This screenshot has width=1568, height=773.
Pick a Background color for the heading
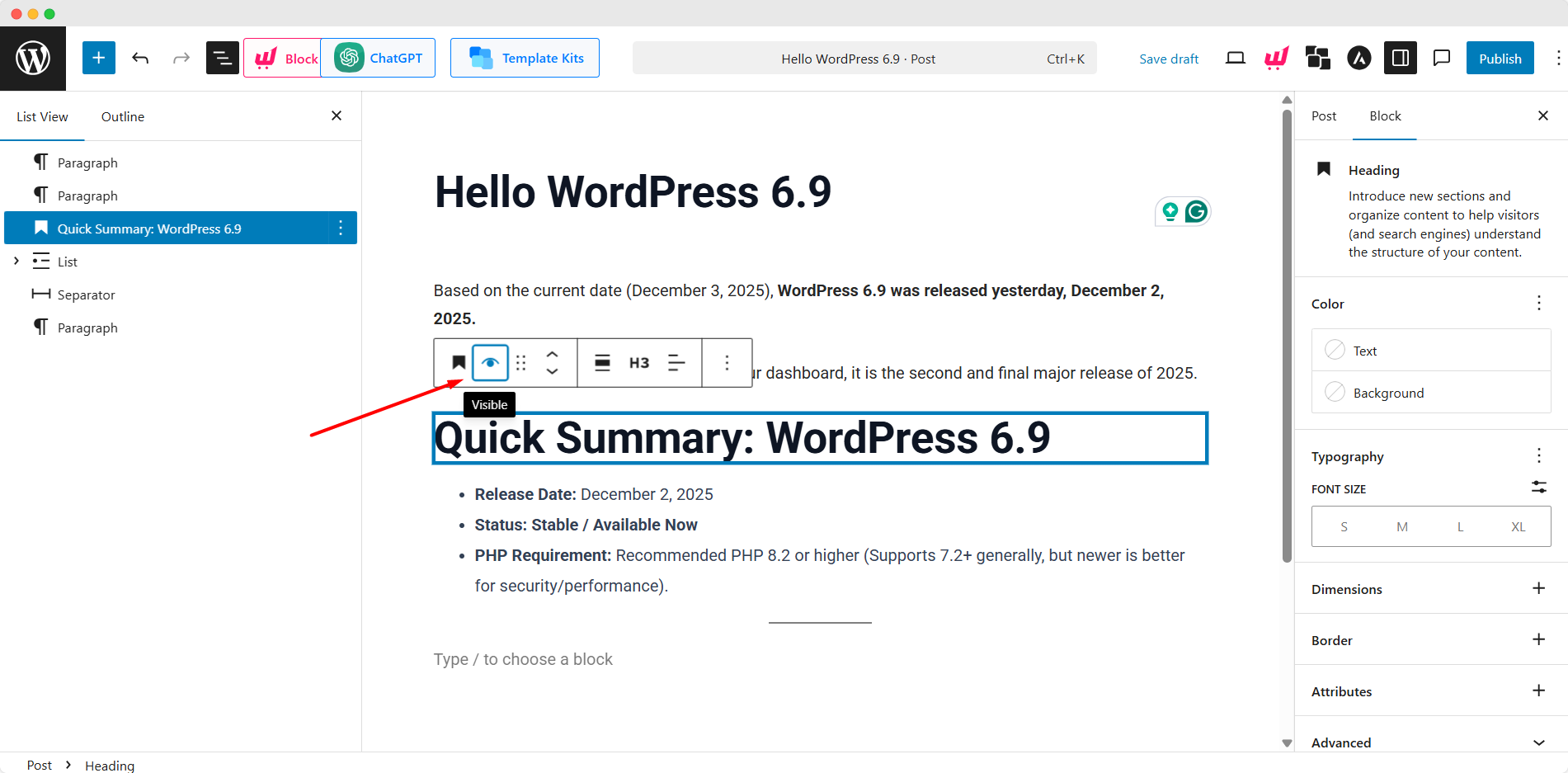1388,393
